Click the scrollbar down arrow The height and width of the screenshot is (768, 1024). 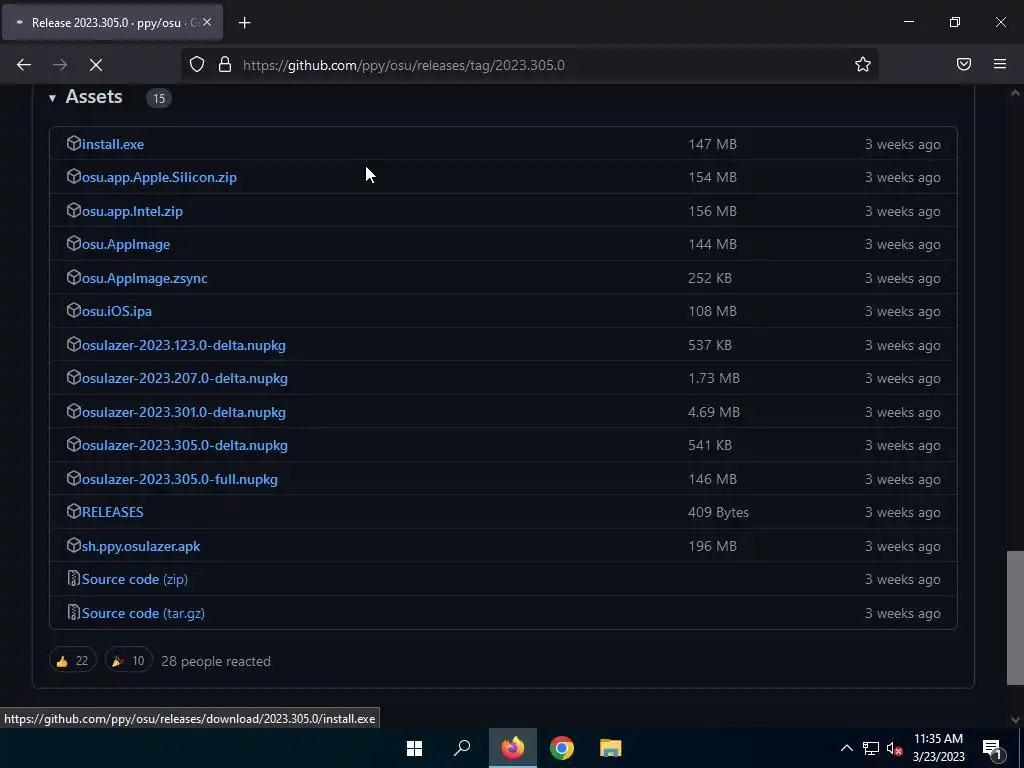[1016, 720]
